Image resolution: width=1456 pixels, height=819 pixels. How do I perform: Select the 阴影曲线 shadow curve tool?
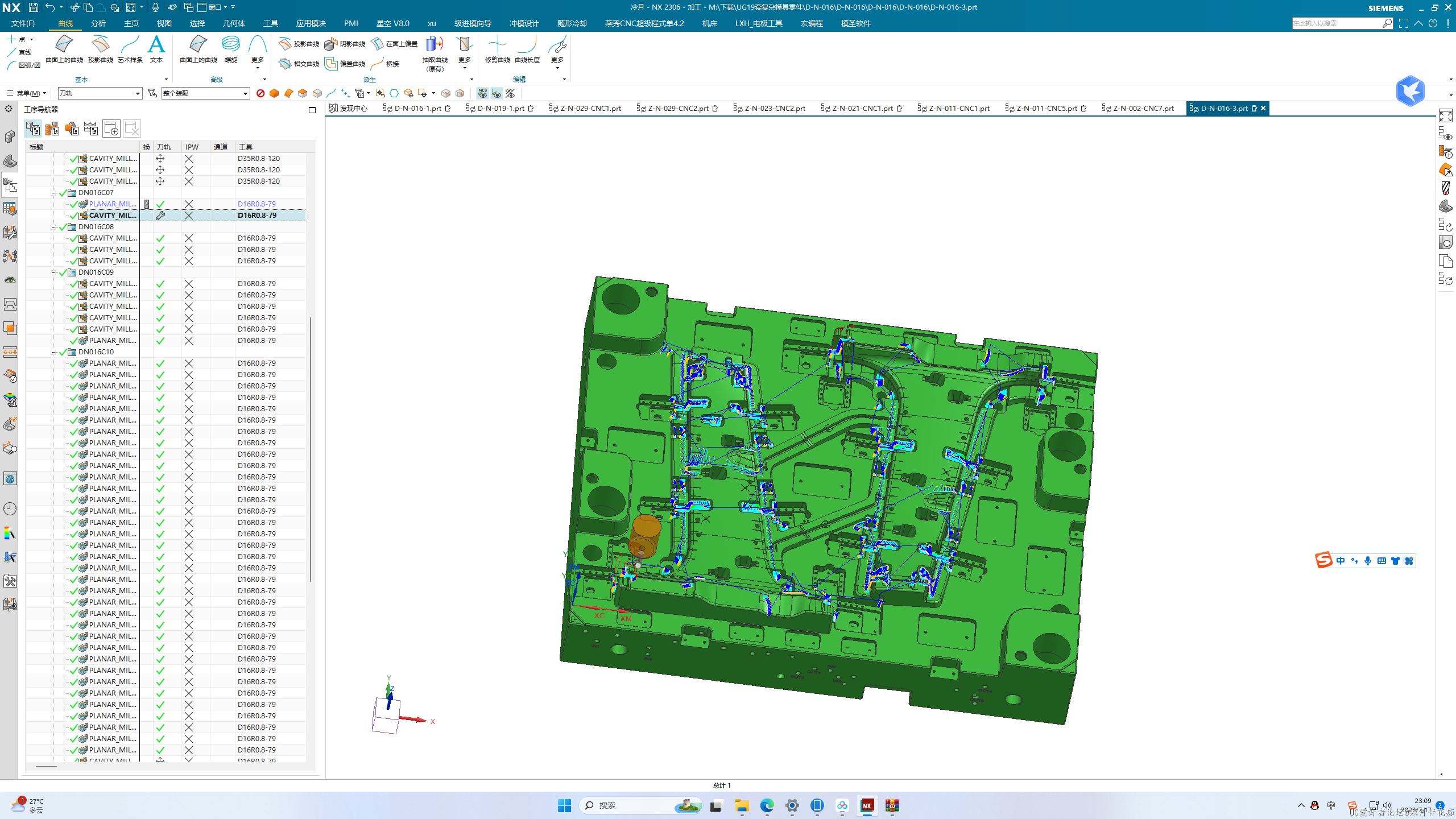click(345, 44)
